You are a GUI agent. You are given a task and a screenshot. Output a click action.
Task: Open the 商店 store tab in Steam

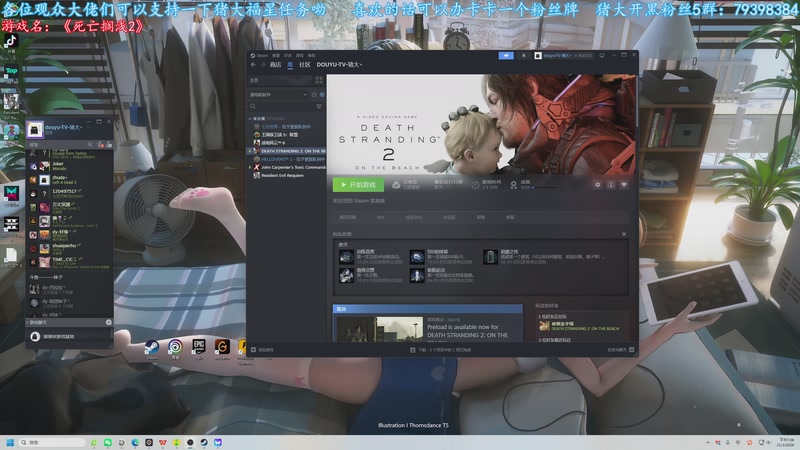click(276, 65)
